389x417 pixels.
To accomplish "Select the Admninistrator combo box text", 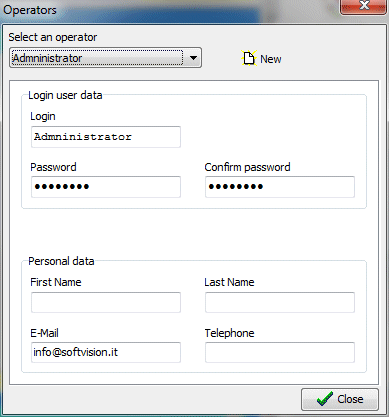I will 47,58.
